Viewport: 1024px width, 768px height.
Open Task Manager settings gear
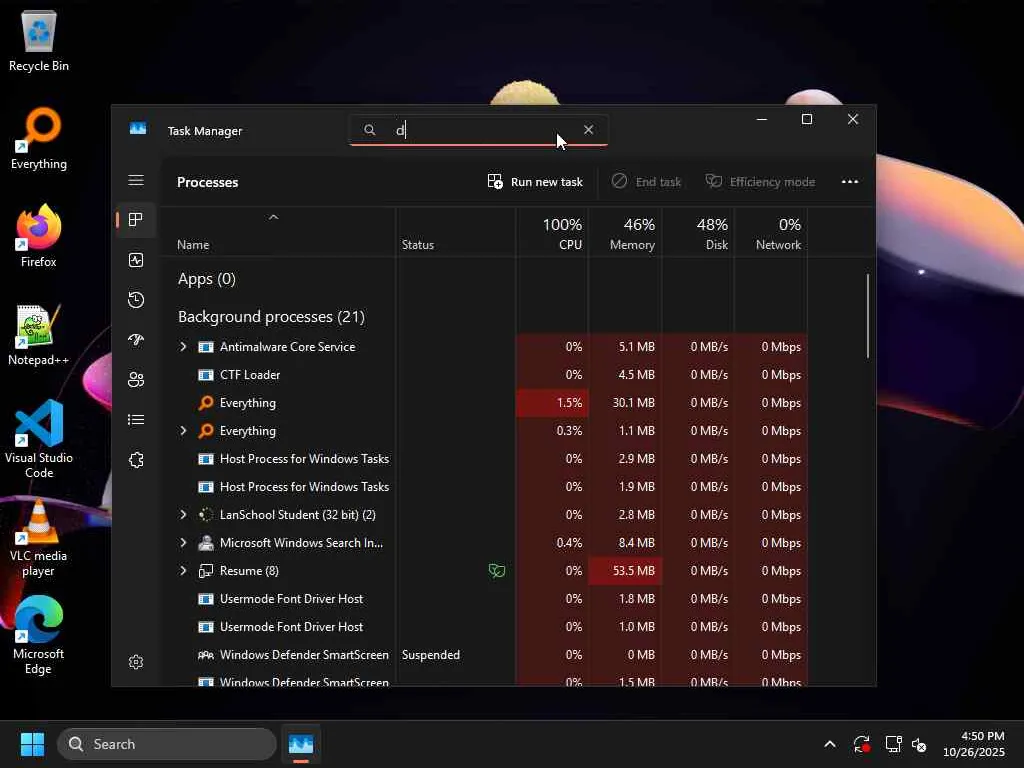(x=136, y=662)
